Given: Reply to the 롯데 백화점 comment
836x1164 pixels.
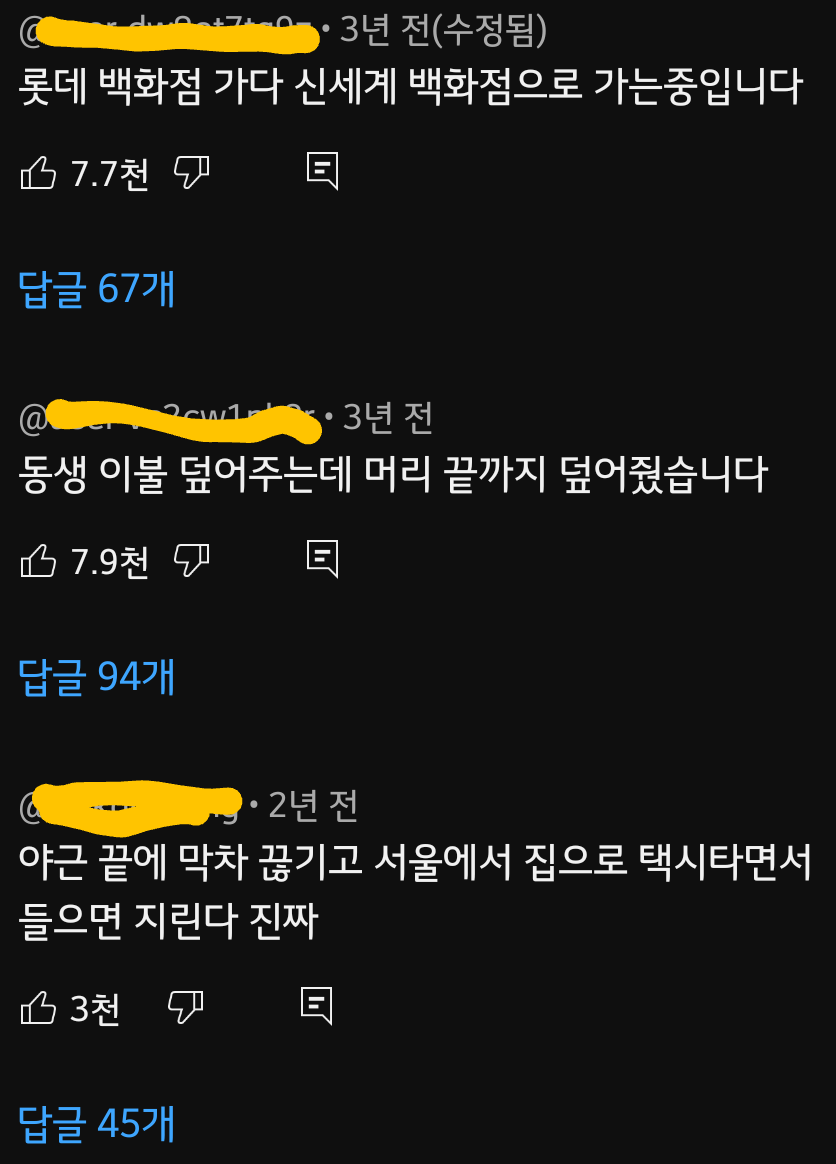Looking at the screenshot, I should click(322, 171).
